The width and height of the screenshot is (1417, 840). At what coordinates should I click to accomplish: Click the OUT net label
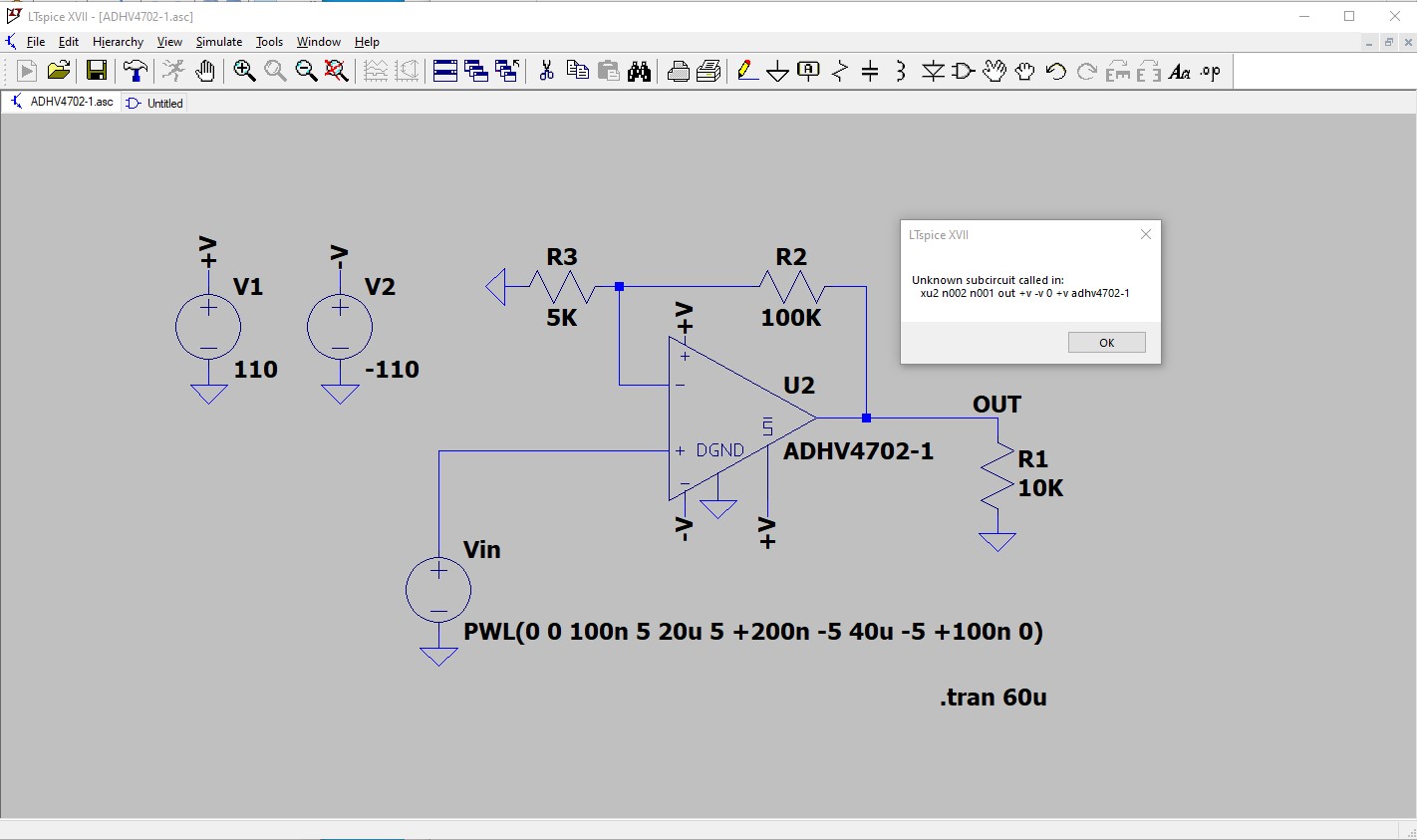point(996,405)
